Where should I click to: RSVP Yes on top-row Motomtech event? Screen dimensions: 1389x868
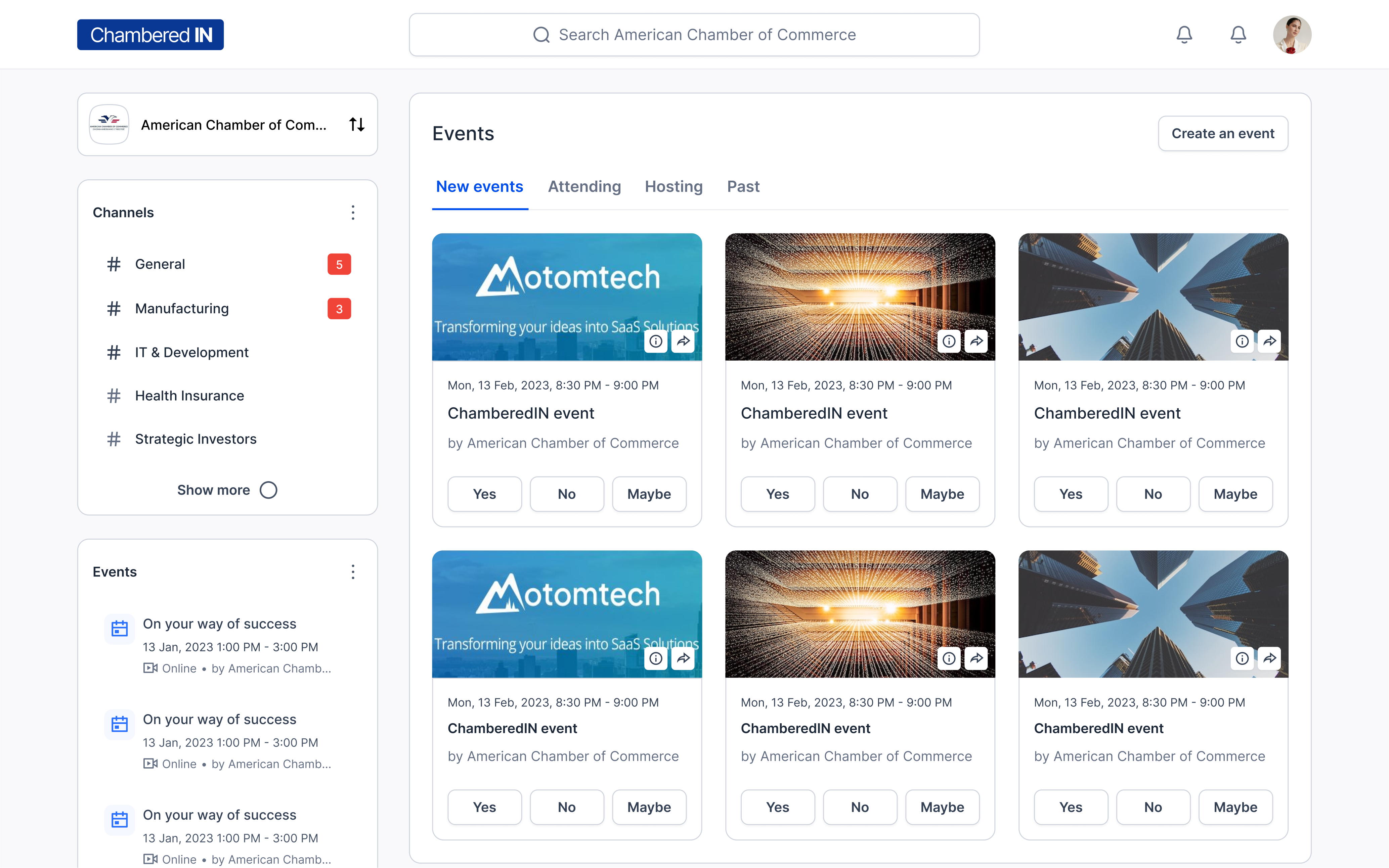pos(485,494)
